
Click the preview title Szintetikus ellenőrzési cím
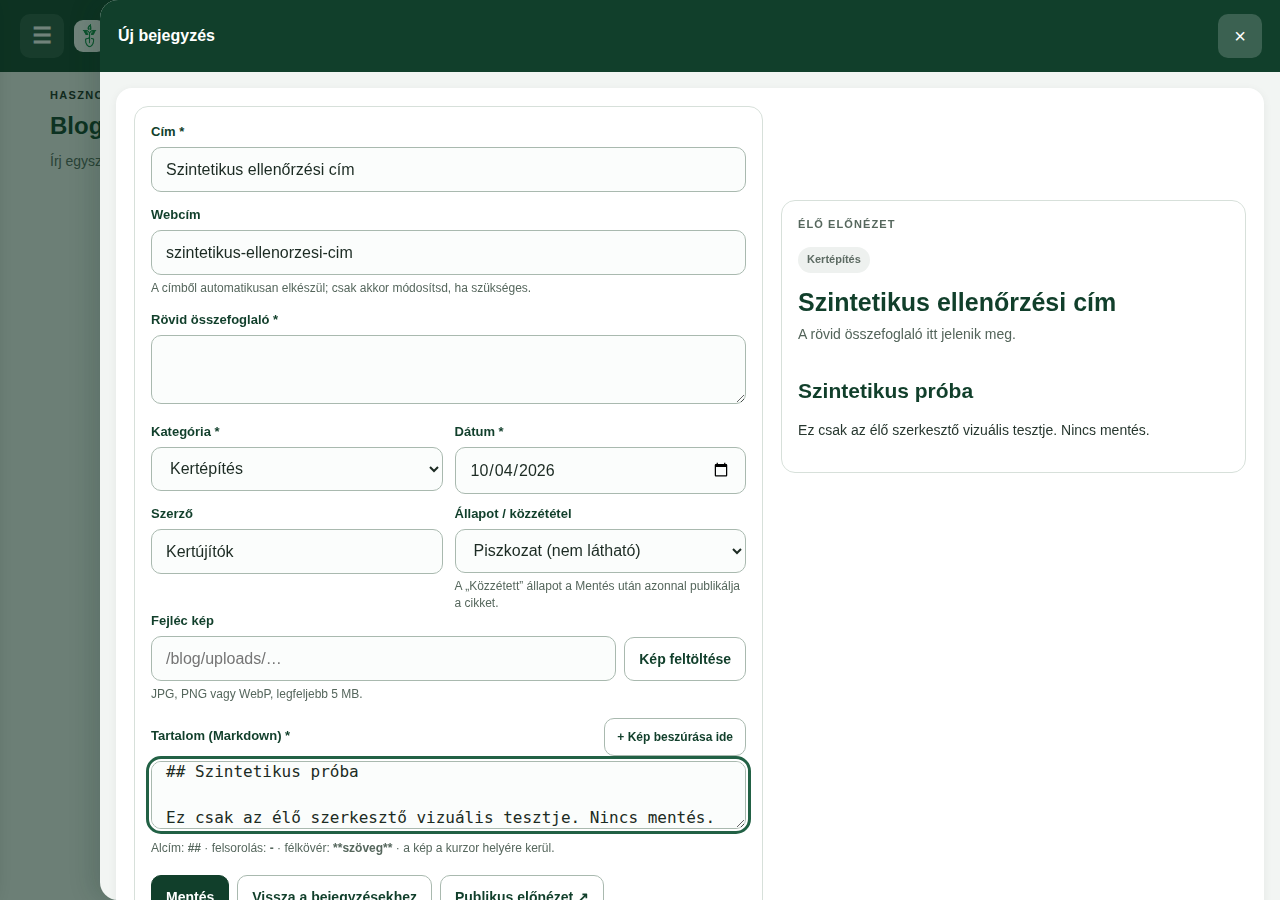point(957,302)
